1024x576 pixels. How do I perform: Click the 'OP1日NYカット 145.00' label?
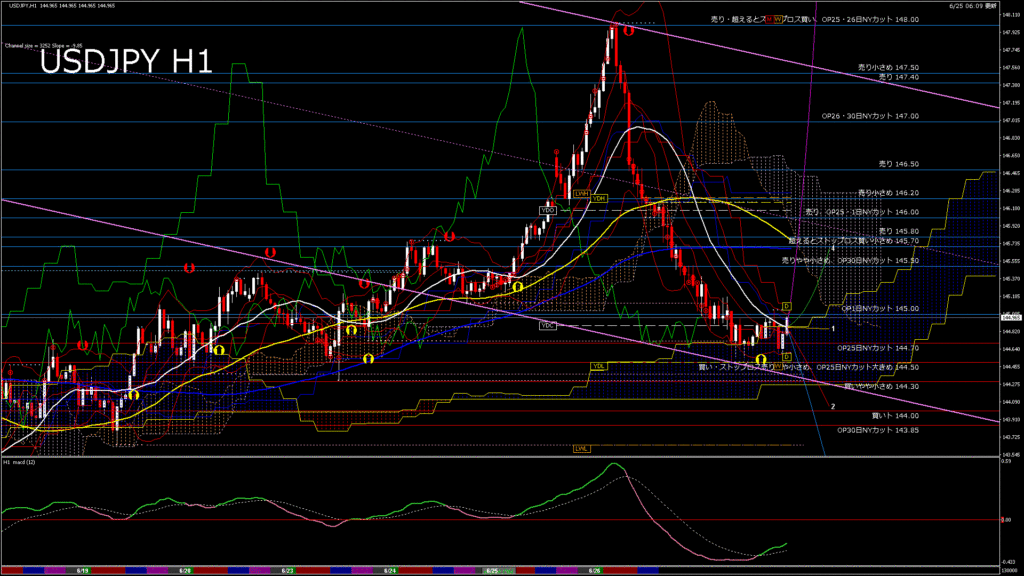point(880,309)
